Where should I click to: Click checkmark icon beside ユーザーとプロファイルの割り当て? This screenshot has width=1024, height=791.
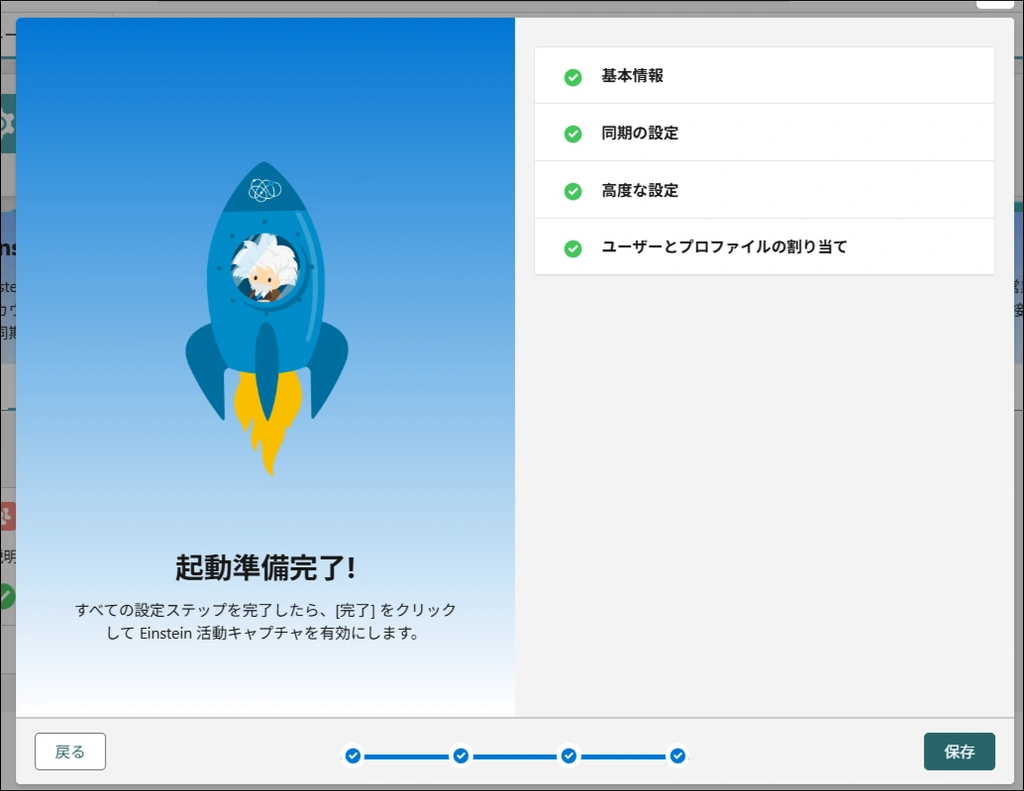coord(573,248)
